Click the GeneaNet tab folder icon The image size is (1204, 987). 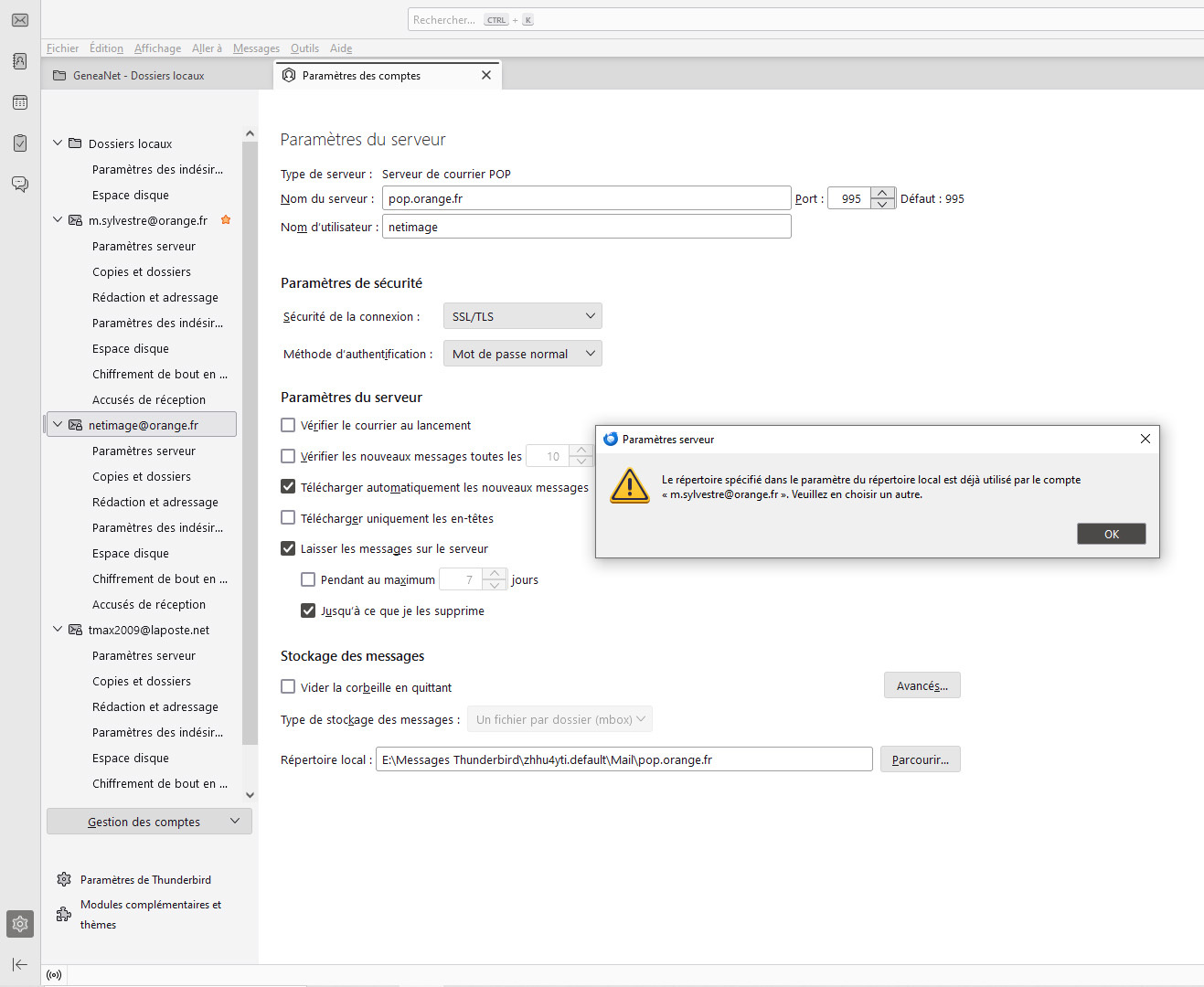click(59, 76)
